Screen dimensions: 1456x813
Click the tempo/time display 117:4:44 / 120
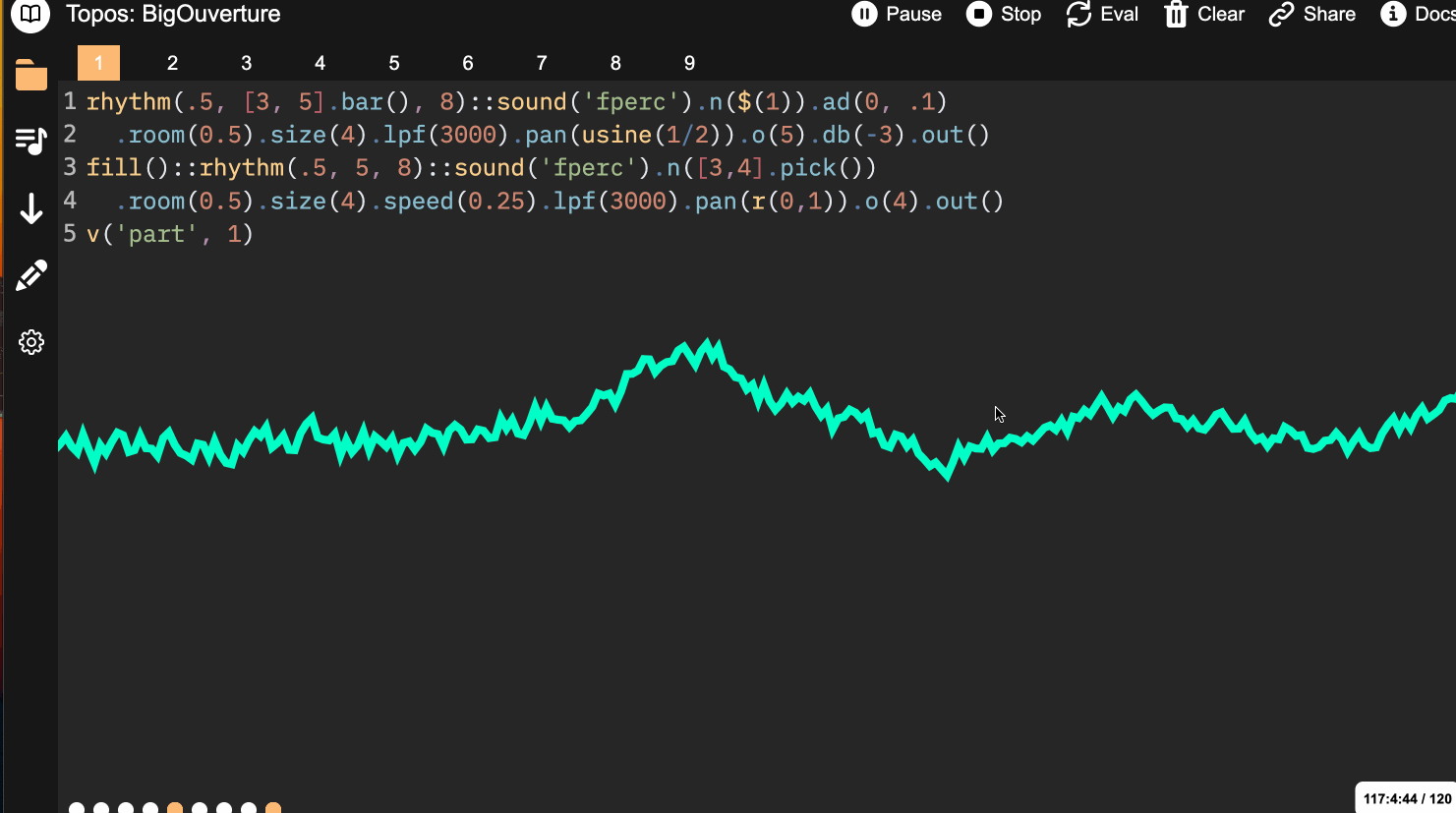(1406, 798)
